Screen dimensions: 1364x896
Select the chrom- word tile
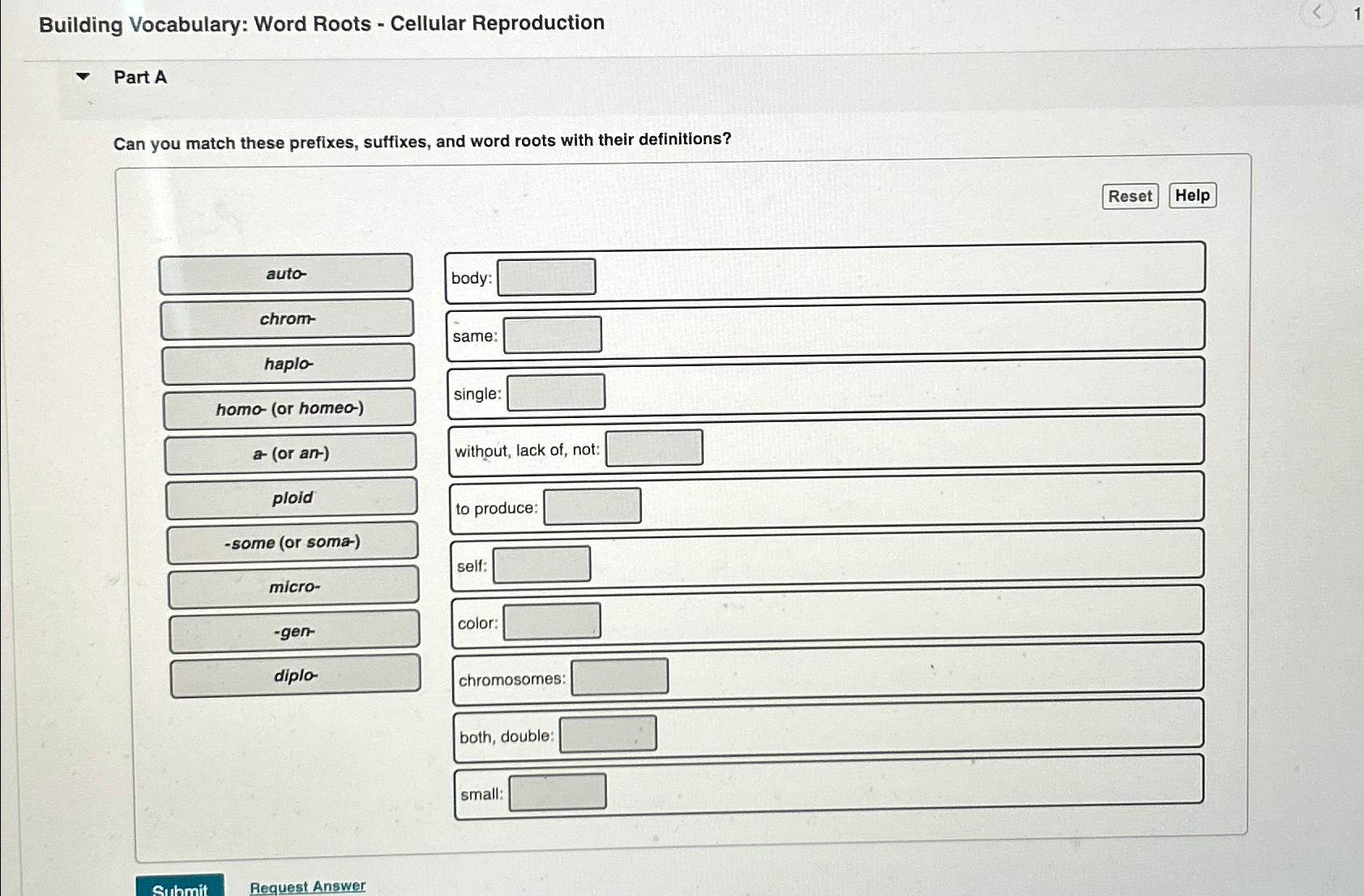(287, 319)
